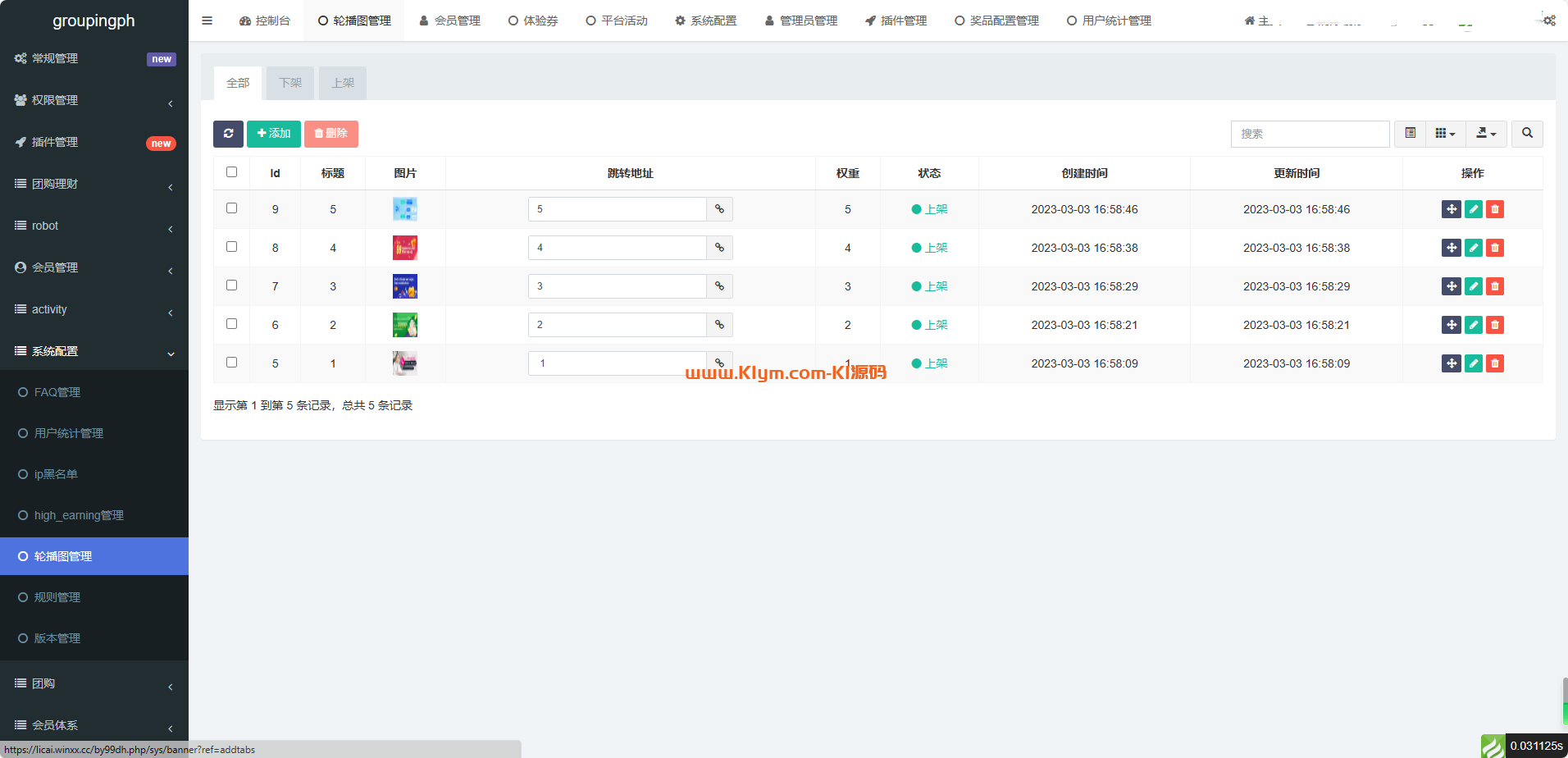
Task: Edit the banner with Id 9
Action: coord(1474,209)
